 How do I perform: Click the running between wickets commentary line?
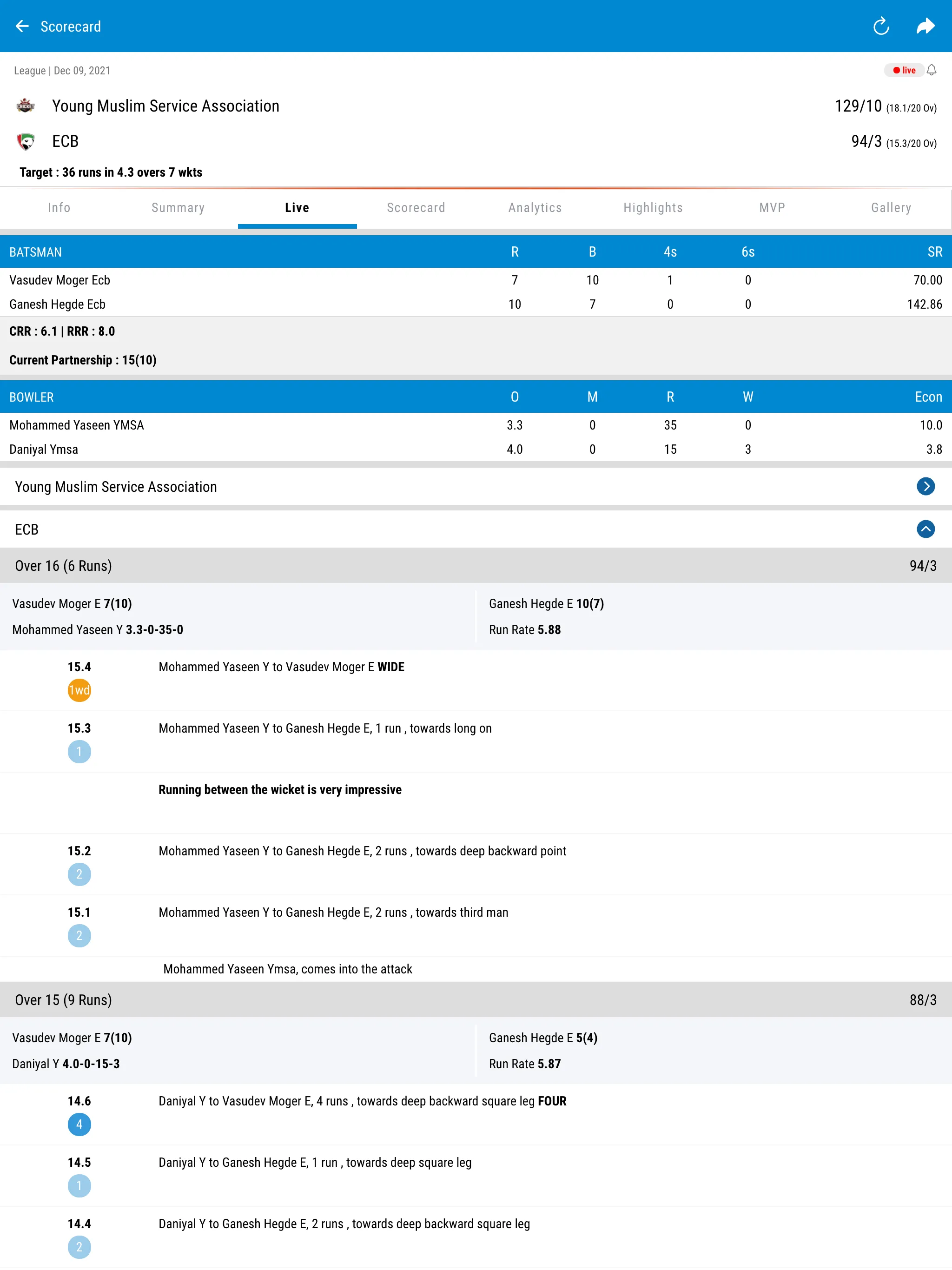(280, 789)
